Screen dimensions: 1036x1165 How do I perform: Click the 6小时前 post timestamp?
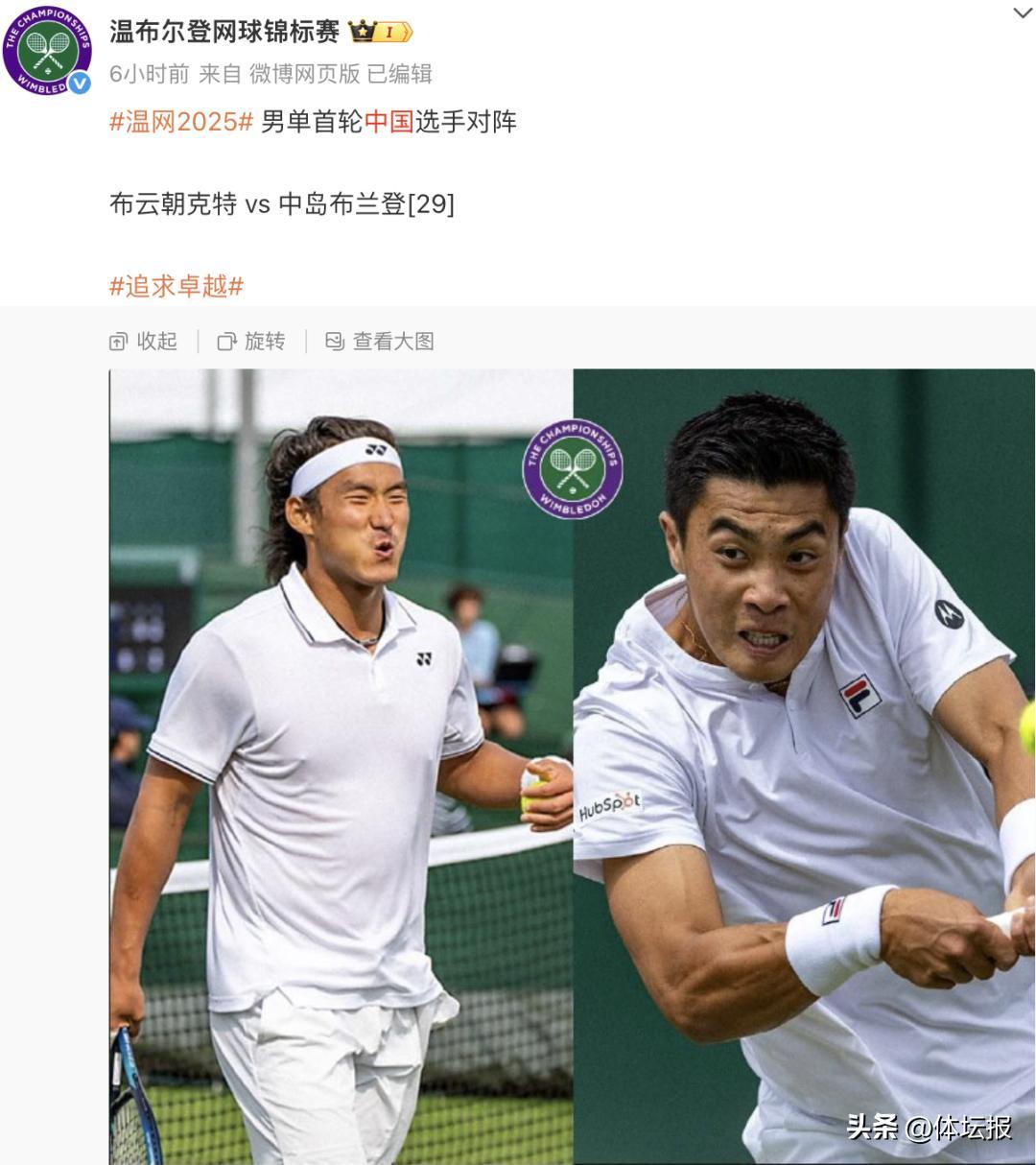149,74
